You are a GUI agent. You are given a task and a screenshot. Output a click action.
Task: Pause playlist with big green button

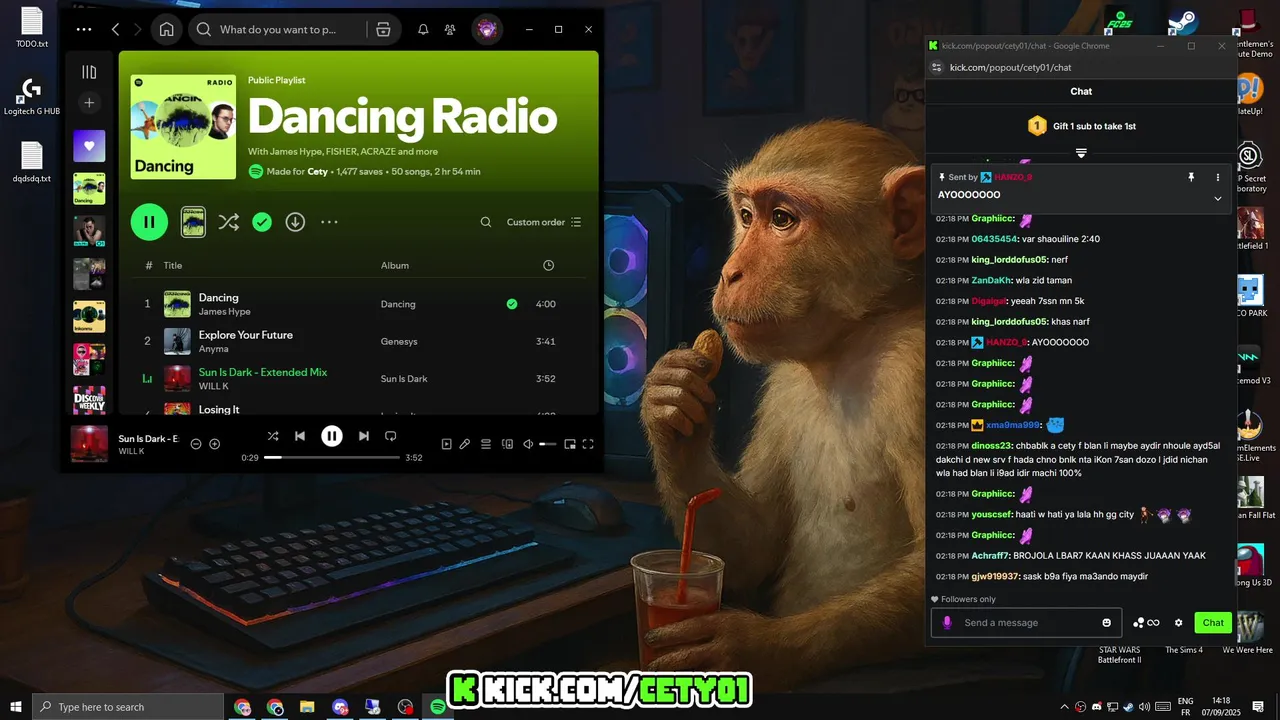[149, 222]
